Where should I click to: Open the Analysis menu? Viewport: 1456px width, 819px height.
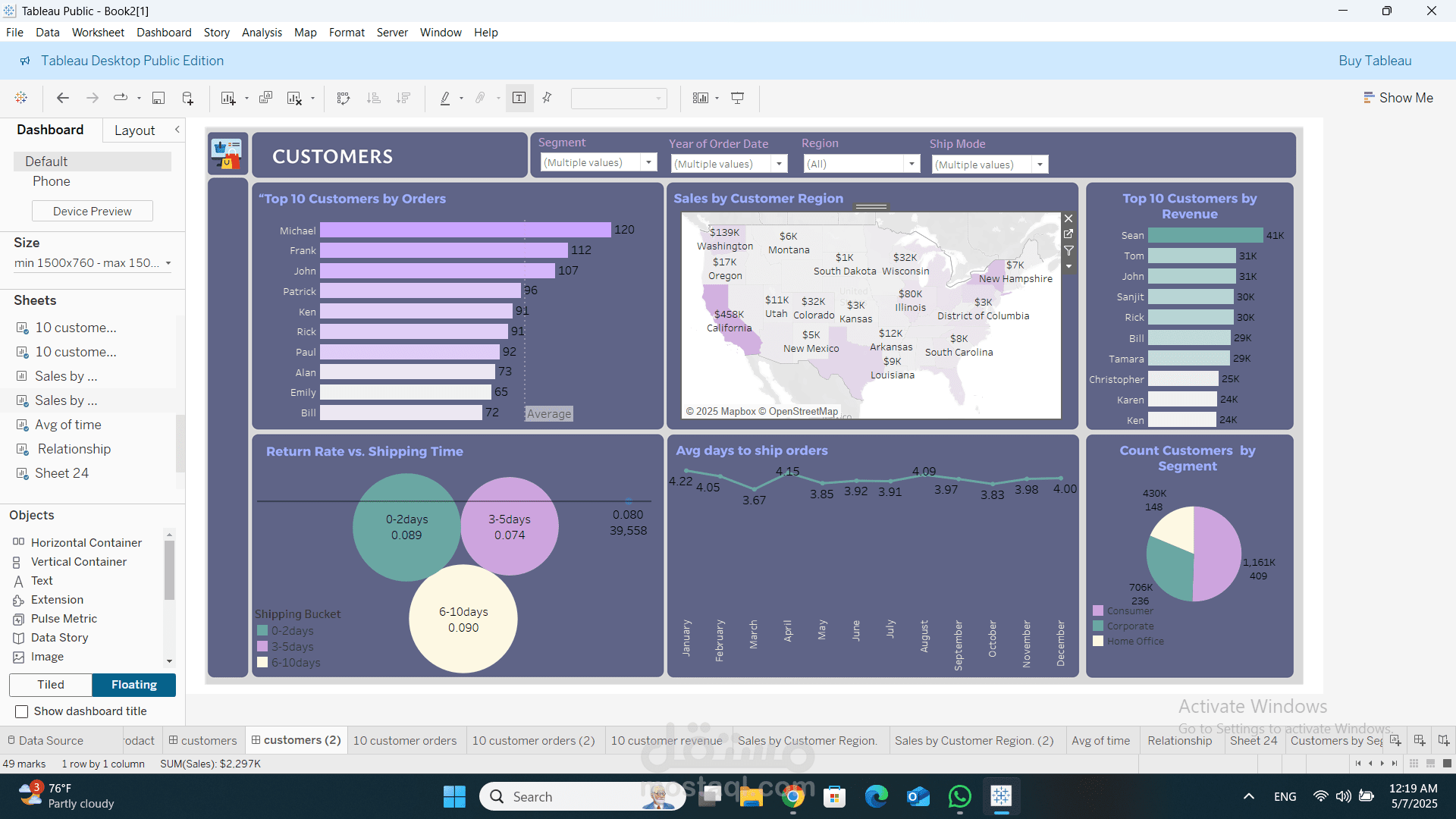[262, 33]
